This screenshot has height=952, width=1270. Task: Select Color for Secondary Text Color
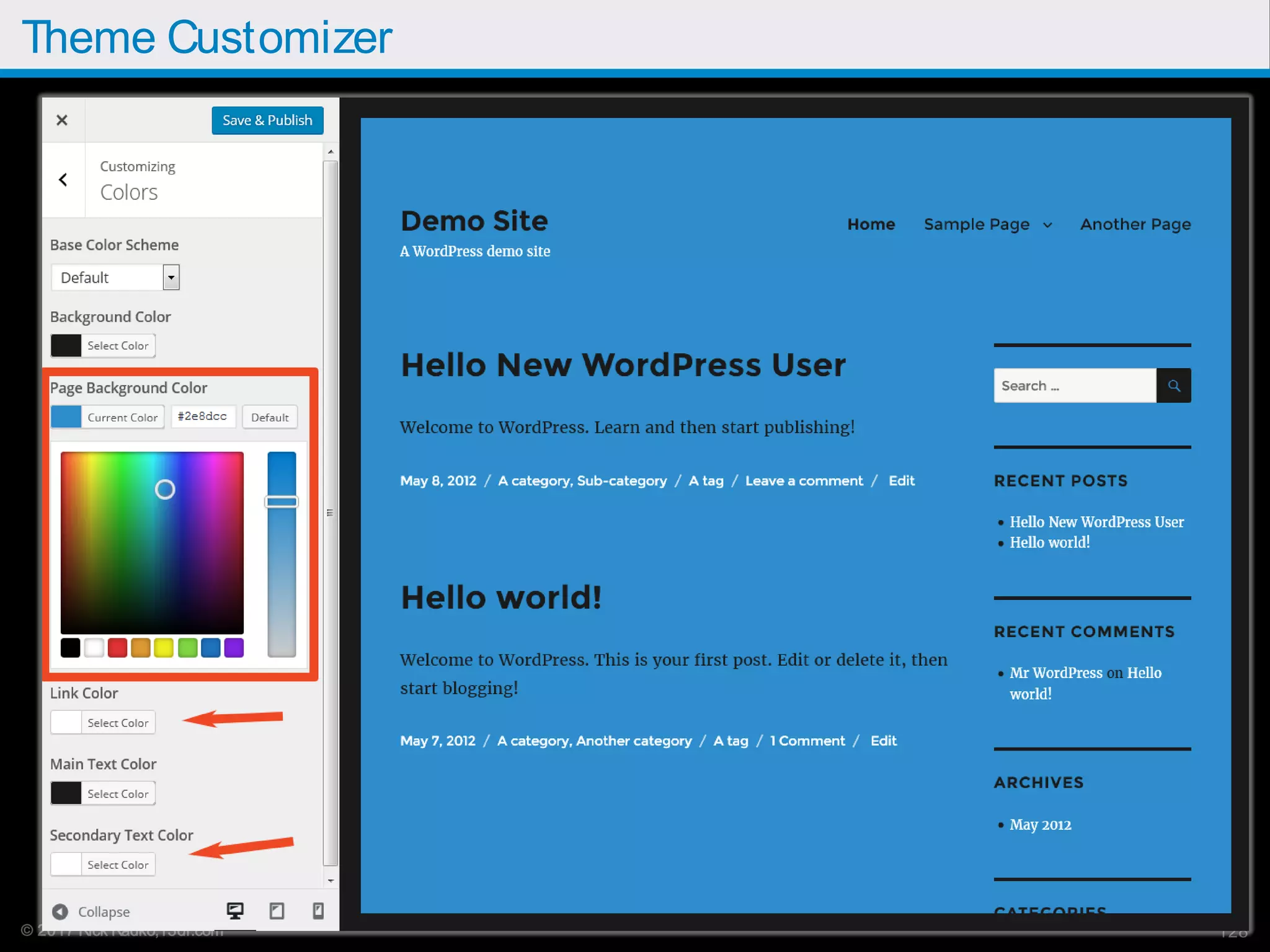tap(103, 865)
